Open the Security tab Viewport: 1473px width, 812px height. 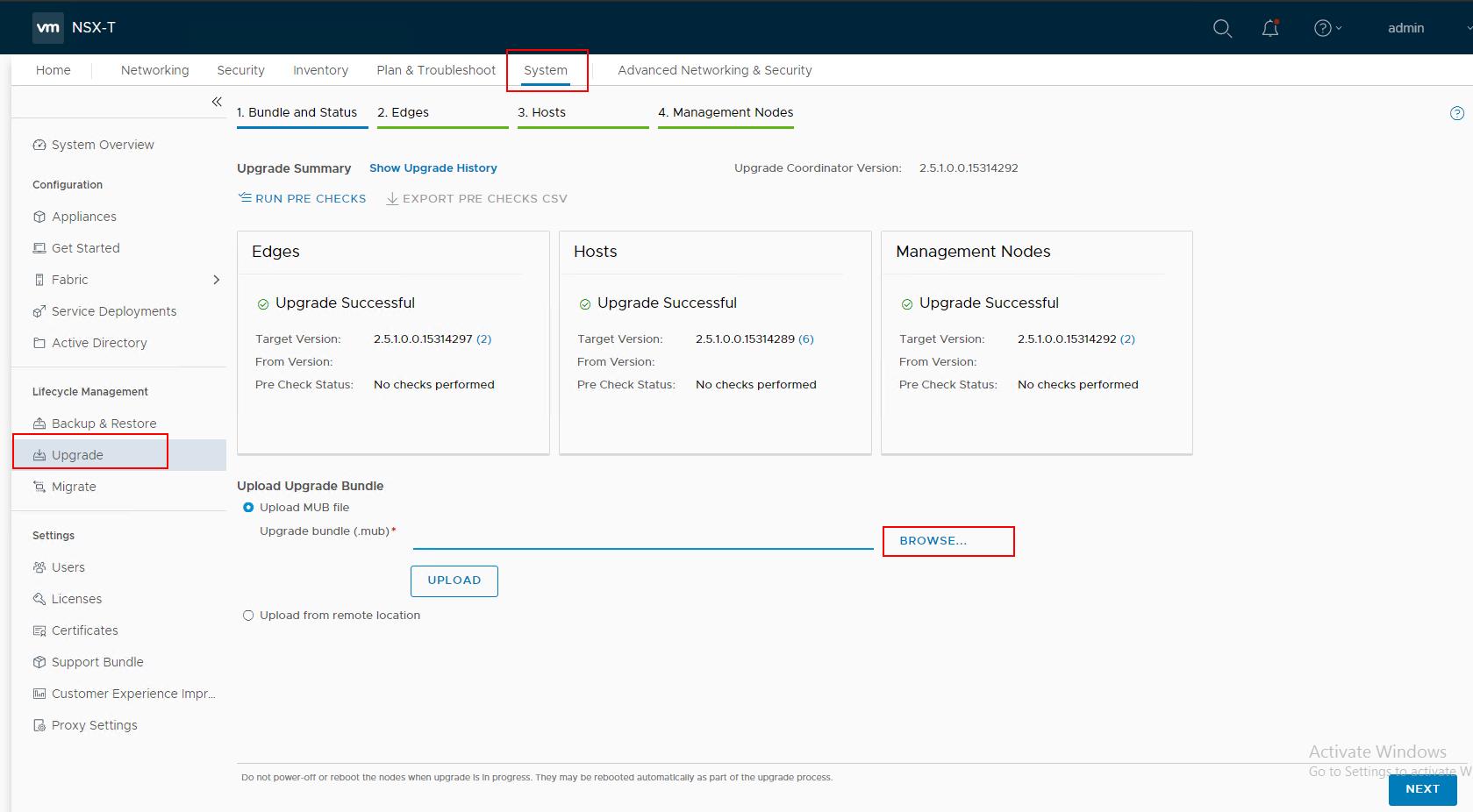[240, 70]
